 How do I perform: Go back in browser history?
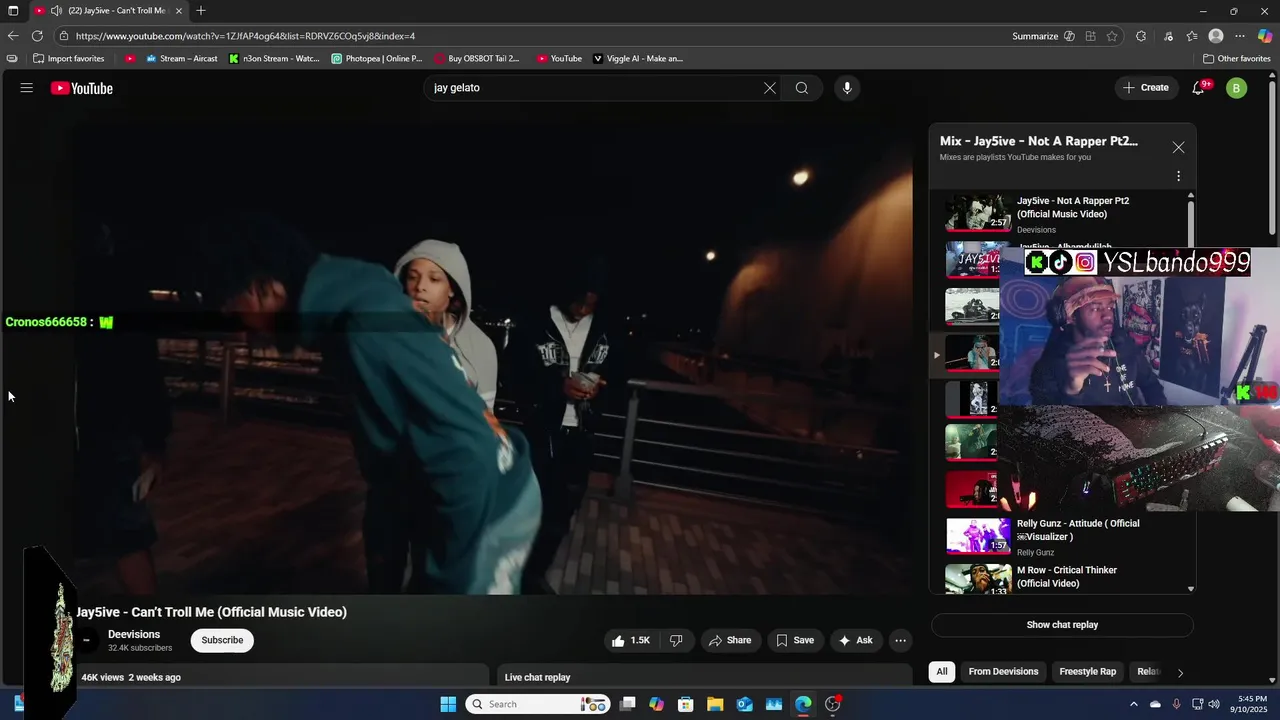point(13,36)
